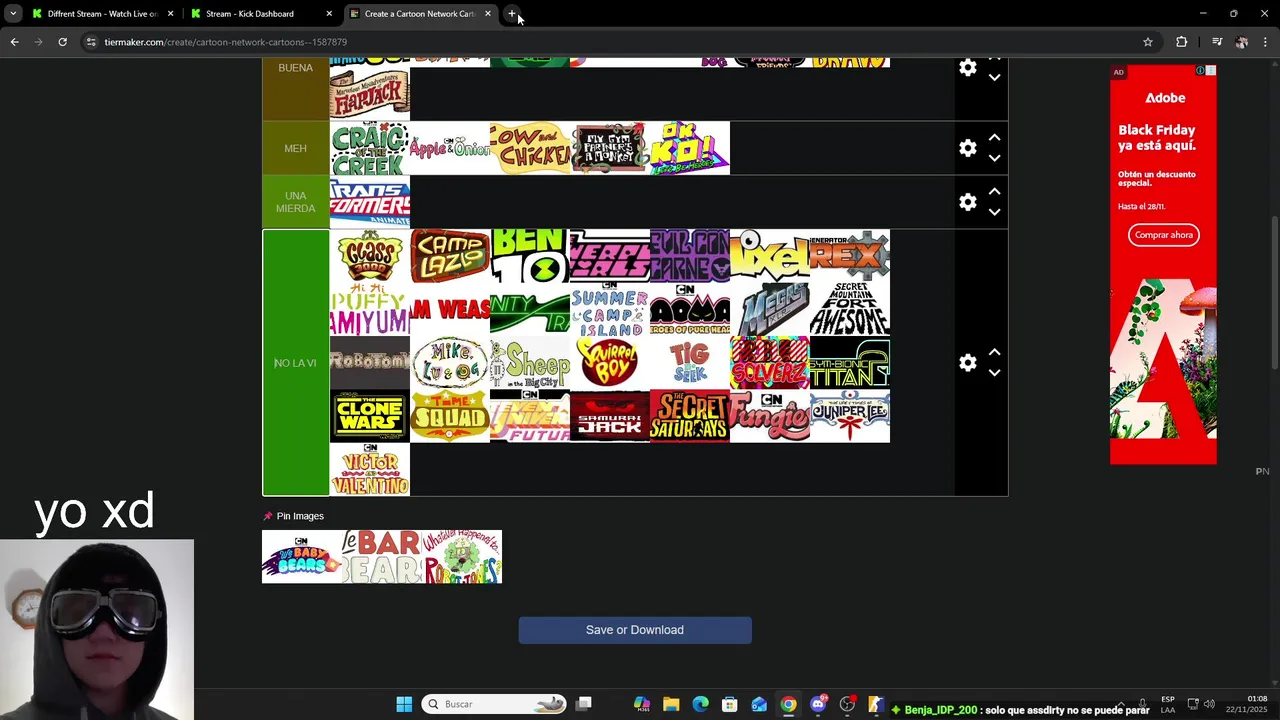Switch to the Diffrent Stream browser tab
The width and height of the screenshot is (1280, 720).
102,14
